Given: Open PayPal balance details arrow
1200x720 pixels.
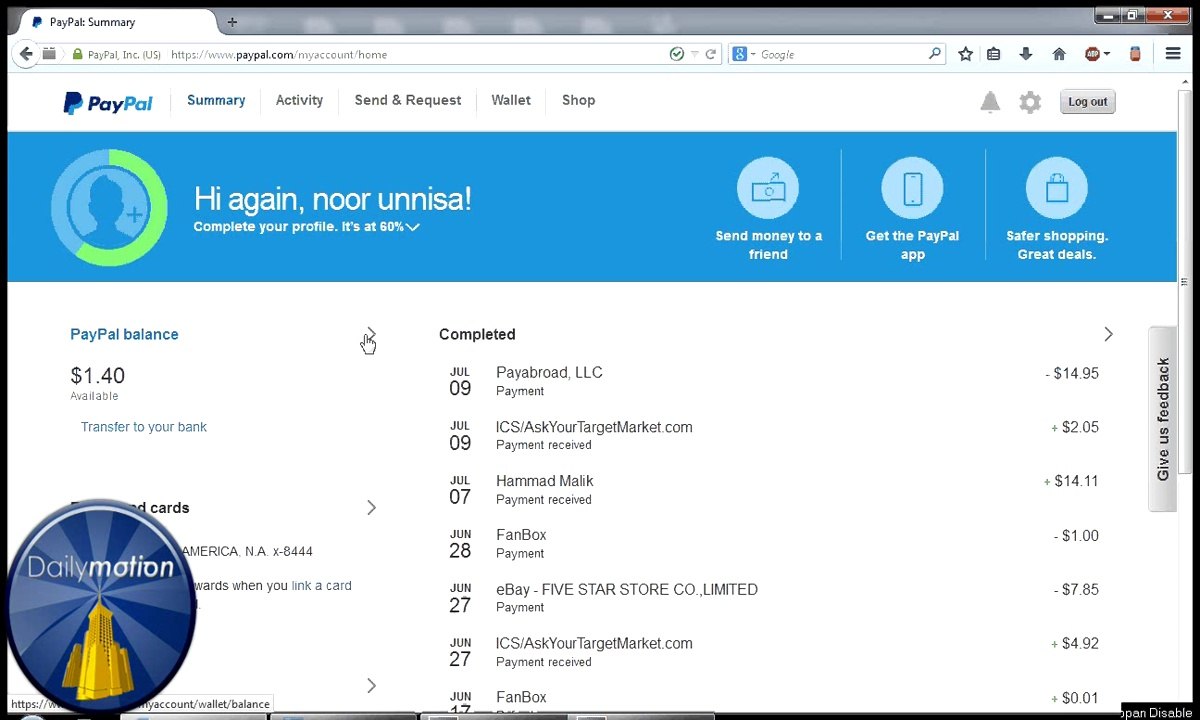Looking at the screenshot, I should (x=371, y=334).
